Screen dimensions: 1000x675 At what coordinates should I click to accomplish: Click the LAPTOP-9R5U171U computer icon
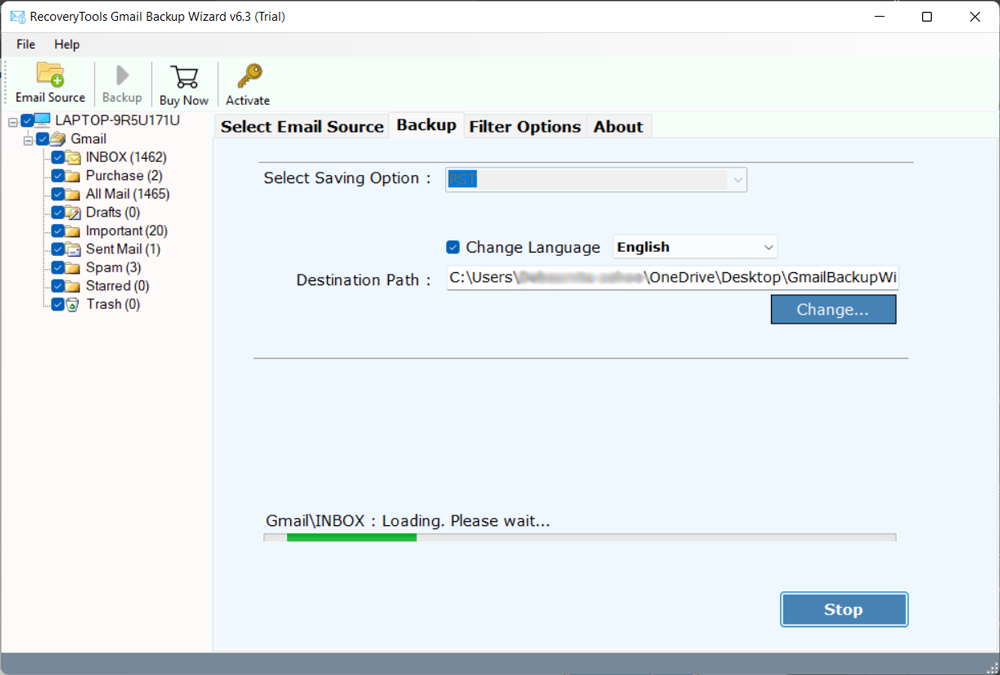pyautogui.click(x=42, y=121)
